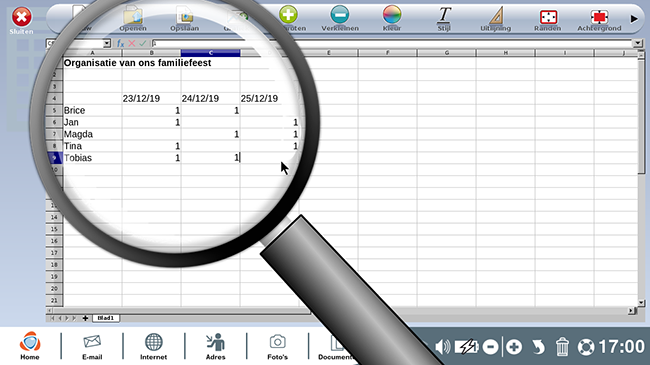Switch to the Blad1 sheet tab

(106, 318)
